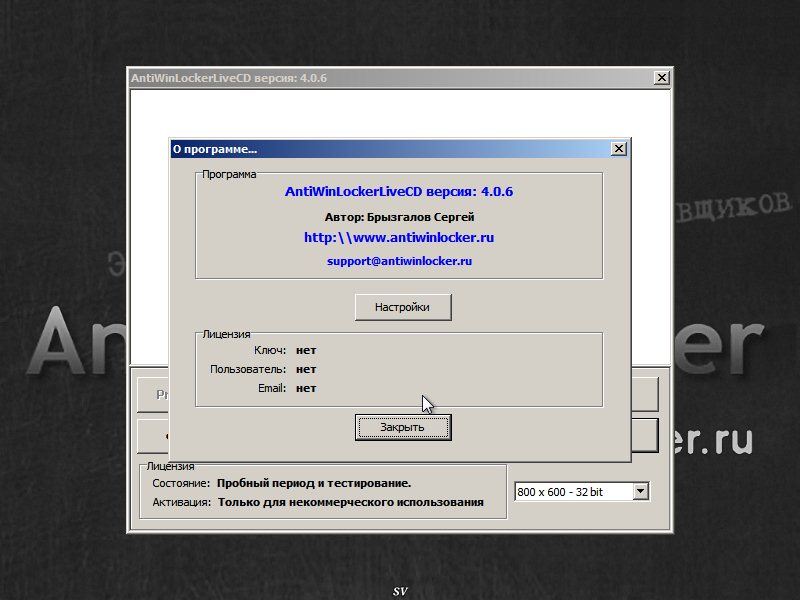The height and width of the screenshot is (600, 800).
Task: Select the Ключ license value 'нет'
Action: pos(306,350)
